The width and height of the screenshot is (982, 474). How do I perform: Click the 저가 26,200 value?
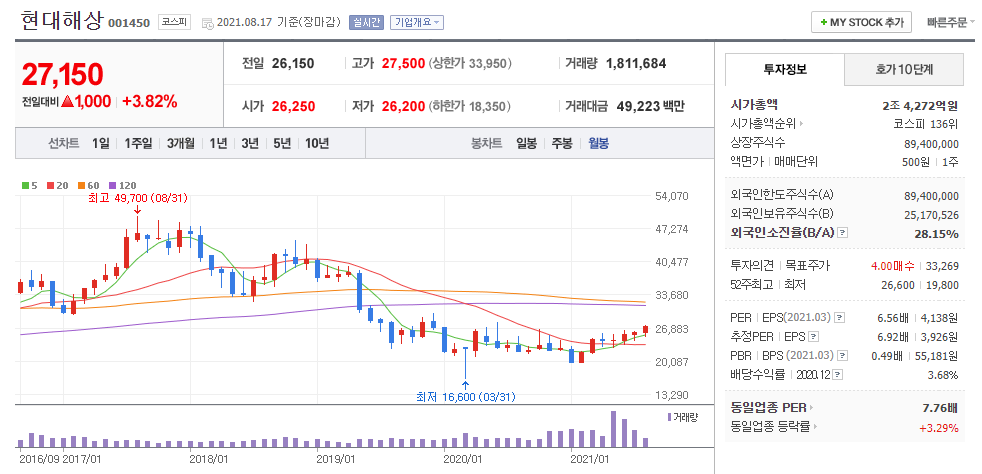403,106
